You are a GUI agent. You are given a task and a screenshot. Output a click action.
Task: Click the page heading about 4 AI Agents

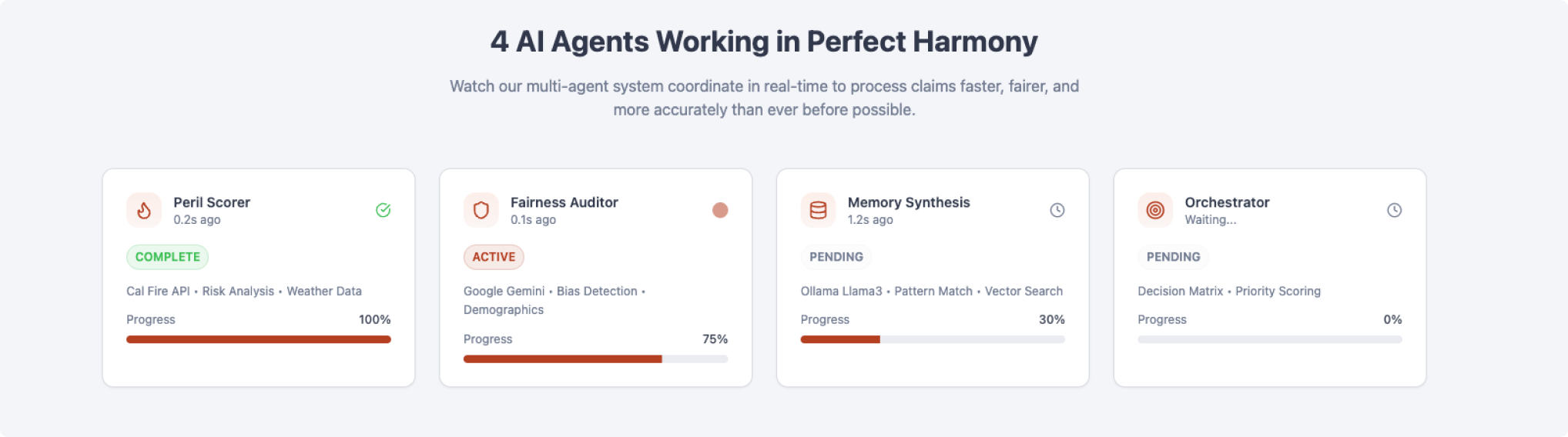pyautogui.click(x=764, y=42)
